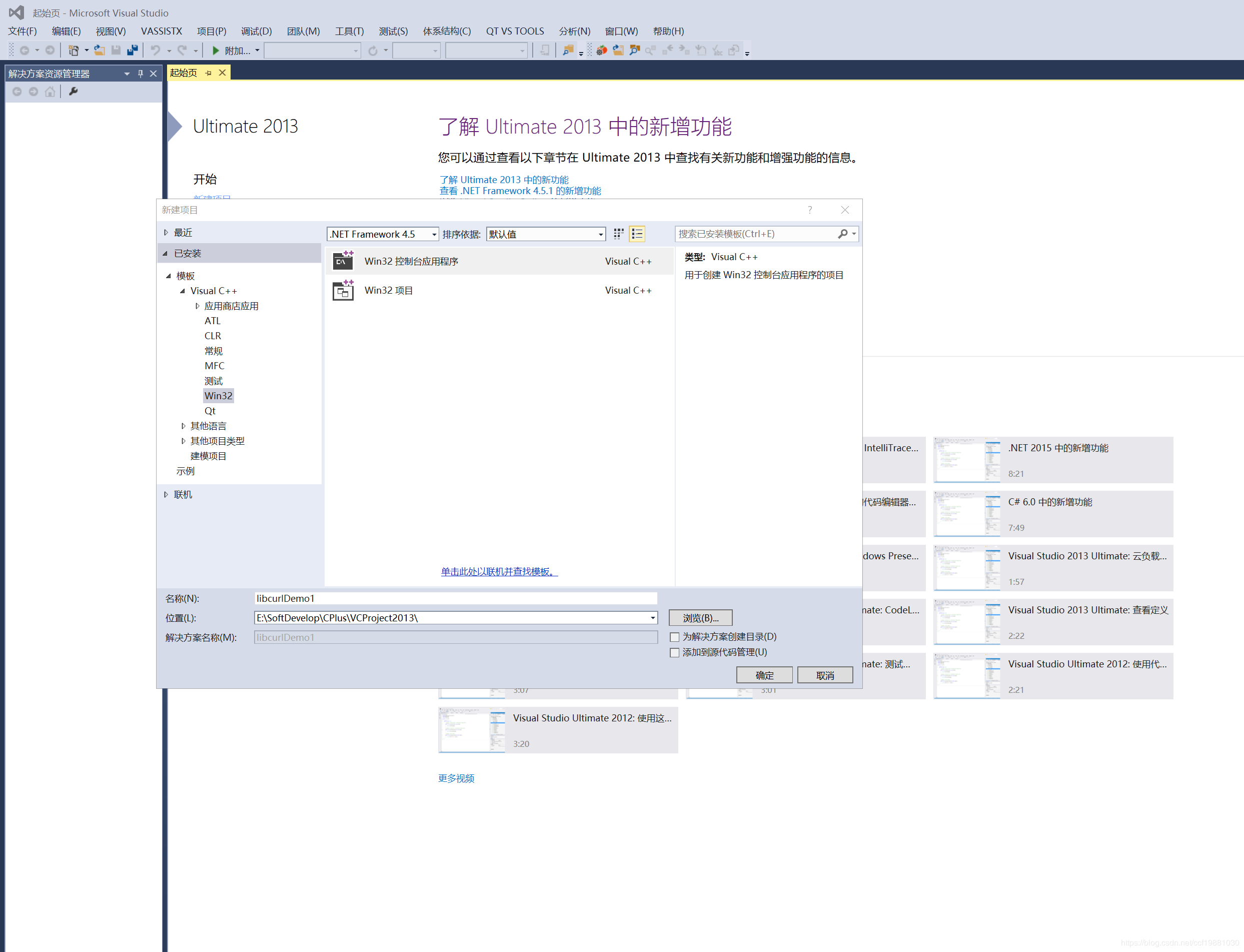Click the Visual Assist tomato icon
This screenshot has width=1244, height=952.
[x=602, y=51]
